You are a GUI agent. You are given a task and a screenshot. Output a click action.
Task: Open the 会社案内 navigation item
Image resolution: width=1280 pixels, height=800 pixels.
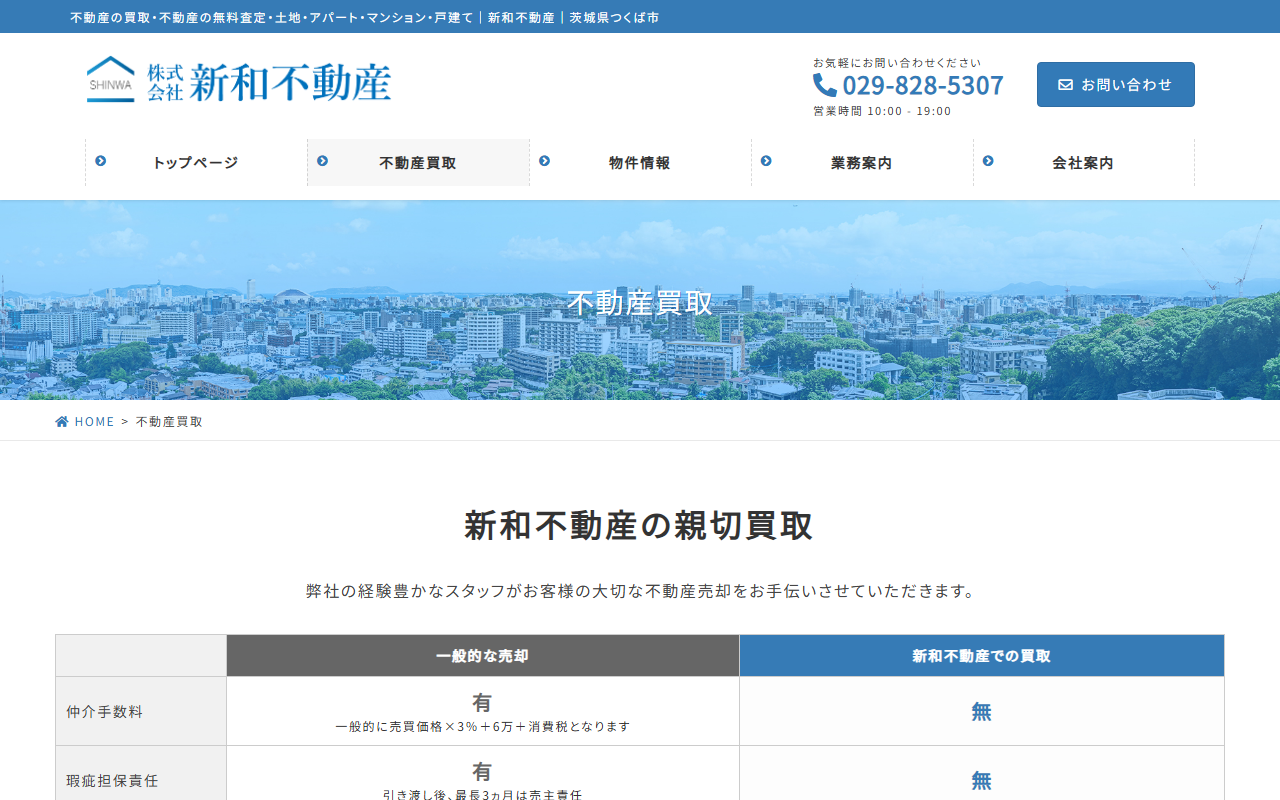point(1084,163)
